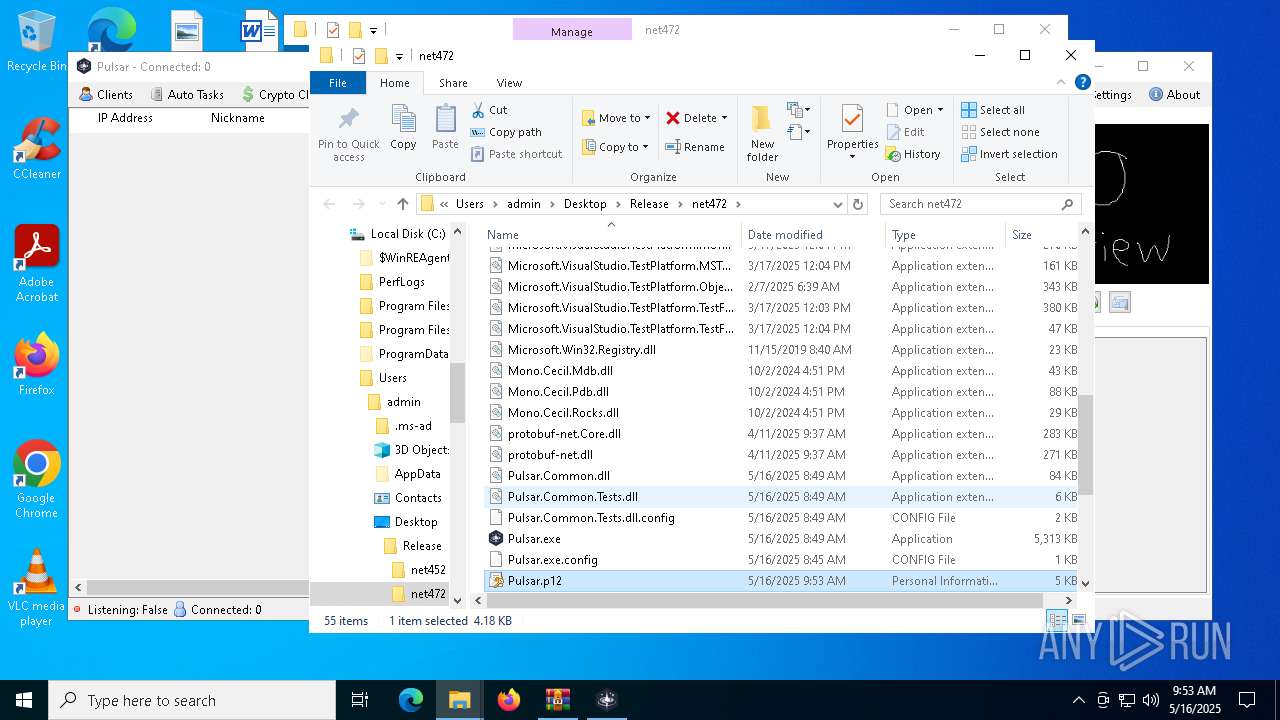1280x720 pixels.
Task: Click Invert selection in ribbon
Action: [x=1009, y=154]
